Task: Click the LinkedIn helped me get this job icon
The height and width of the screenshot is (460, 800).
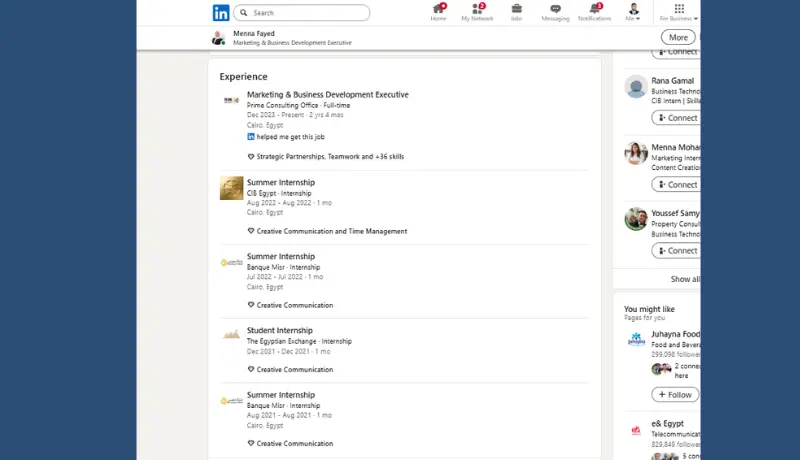Action: [x=251, y=137]
